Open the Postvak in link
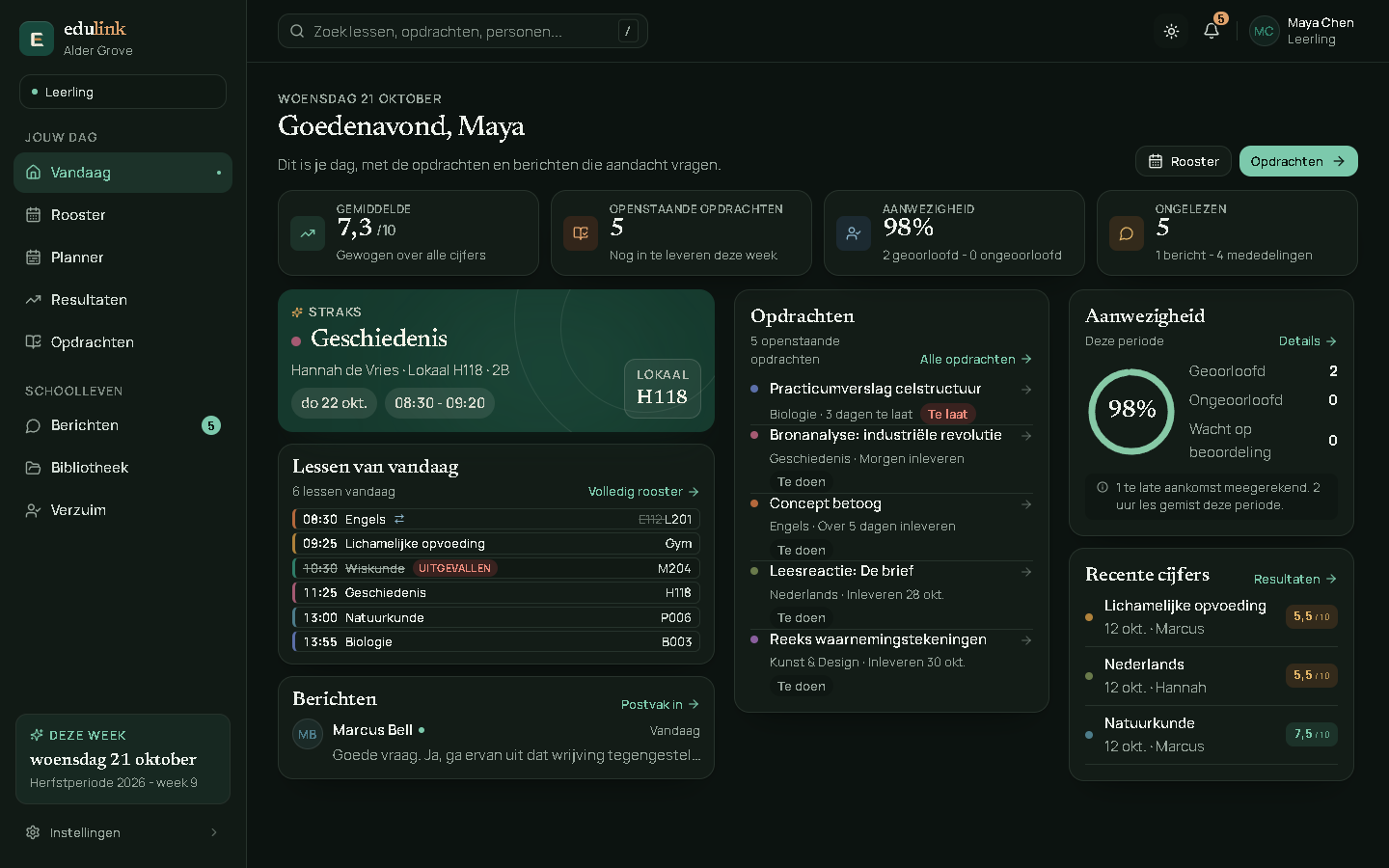The image size is (1389, 868). tap(660, 704)
